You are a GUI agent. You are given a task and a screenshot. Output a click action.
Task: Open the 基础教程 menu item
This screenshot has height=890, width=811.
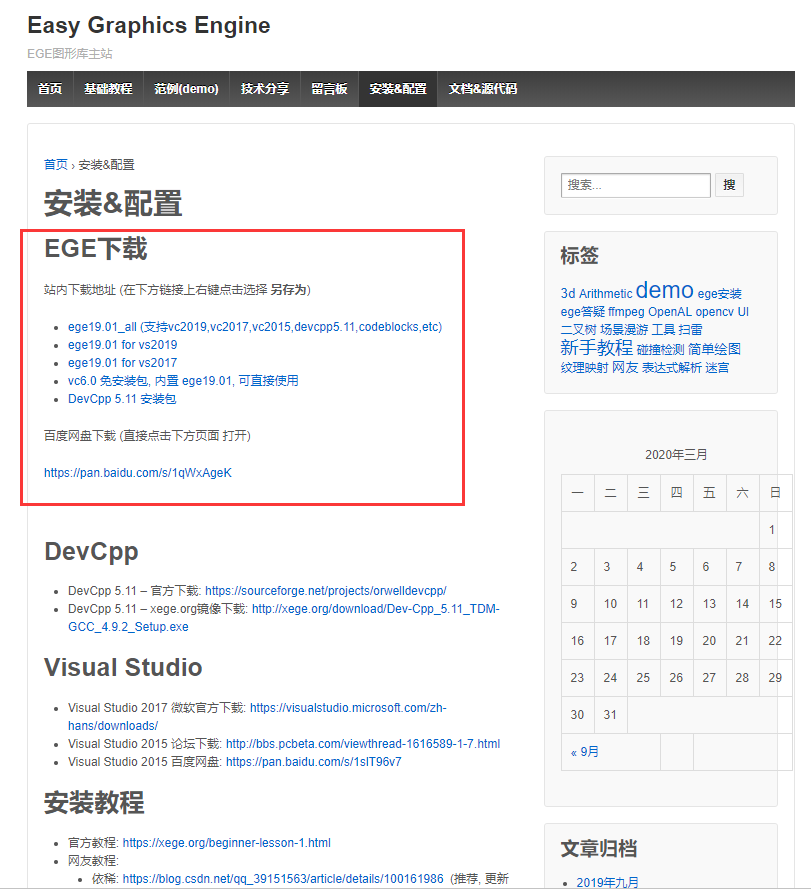coord(108,88)
